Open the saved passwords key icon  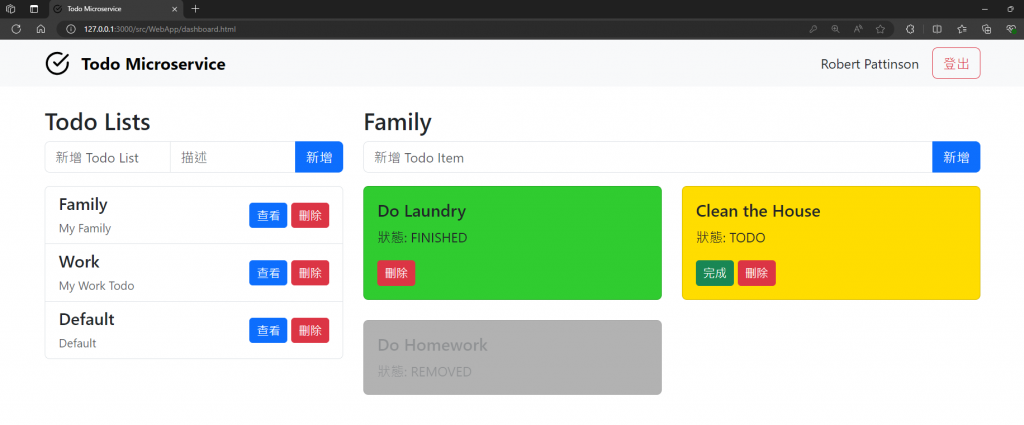coord(813,29)
